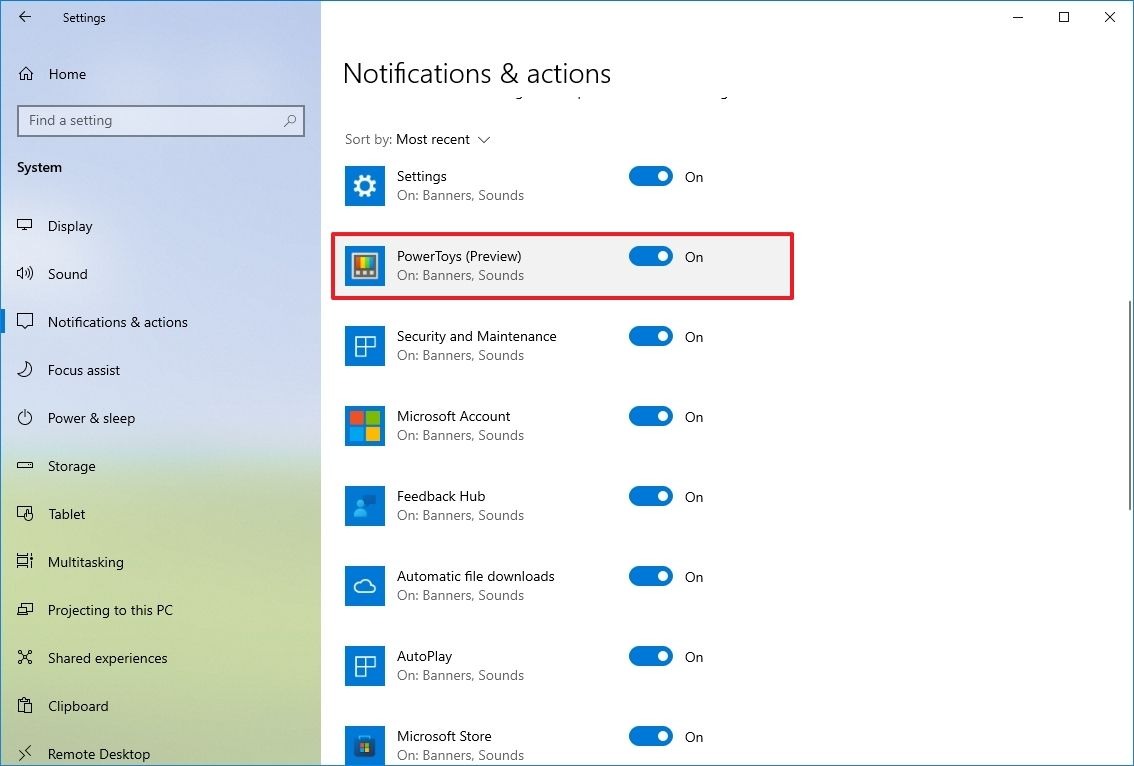Select Multitasking in the sidebar
1134x766 pixels.
click(x=161, y=561)
